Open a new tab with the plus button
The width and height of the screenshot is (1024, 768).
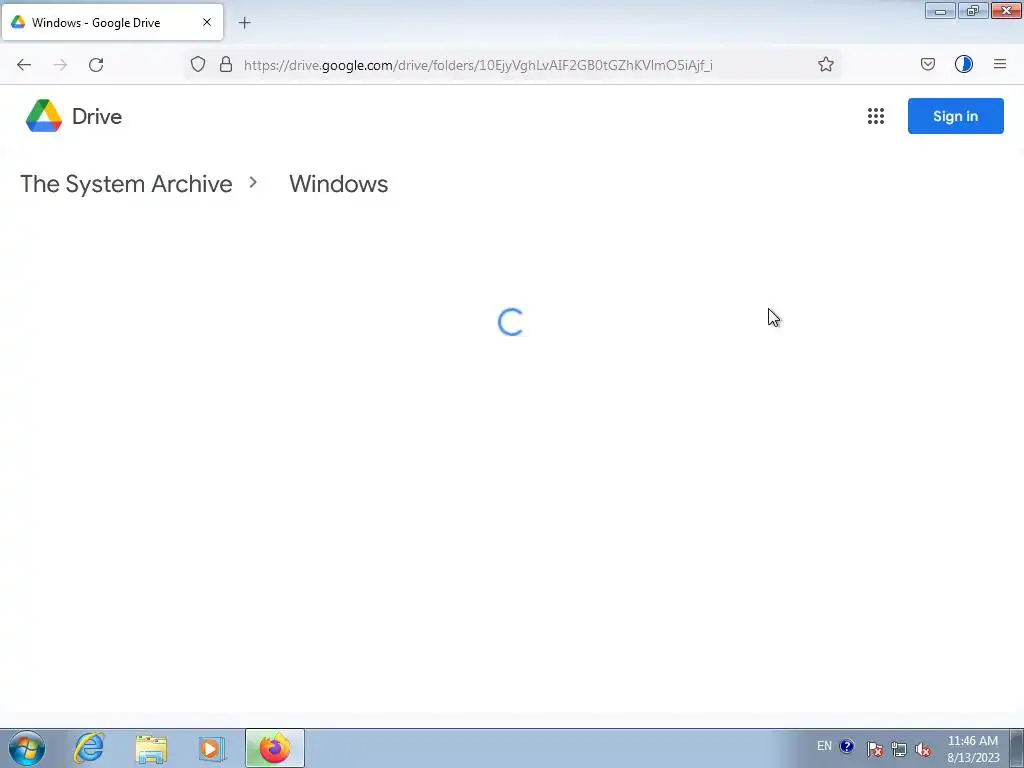(x=244, y=23)
